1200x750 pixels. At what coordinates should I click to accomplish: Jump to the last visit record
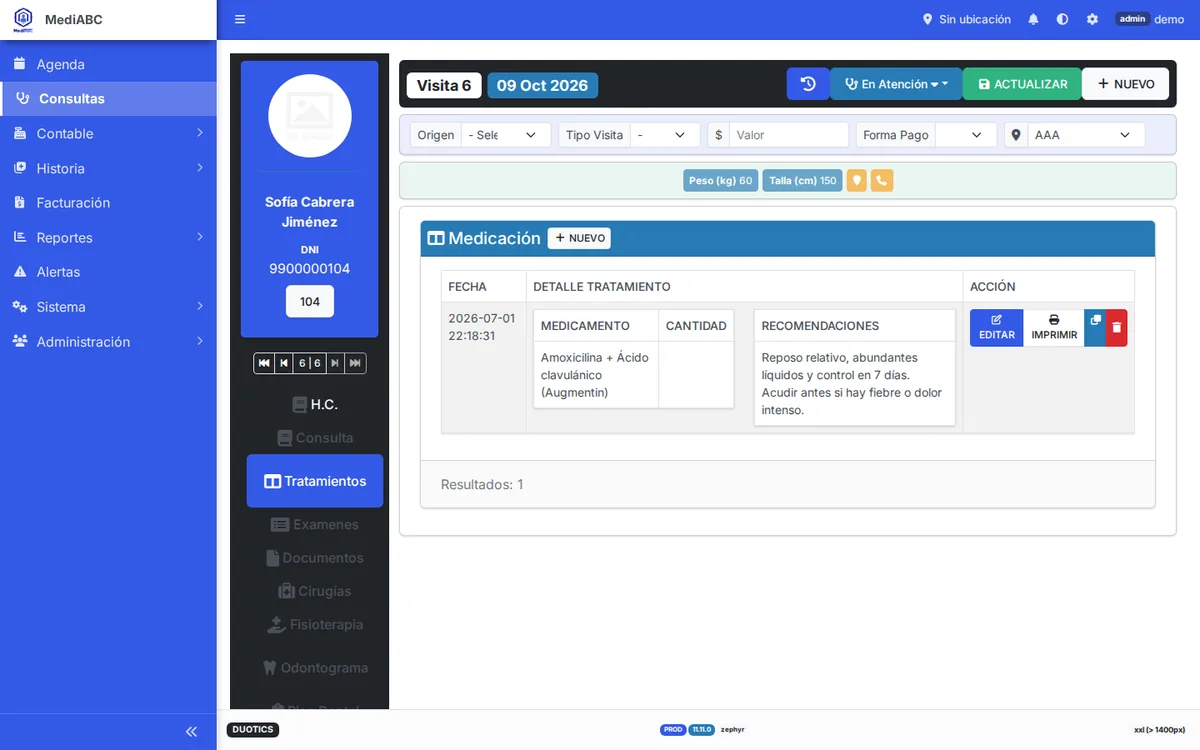[x=355, y=363]
